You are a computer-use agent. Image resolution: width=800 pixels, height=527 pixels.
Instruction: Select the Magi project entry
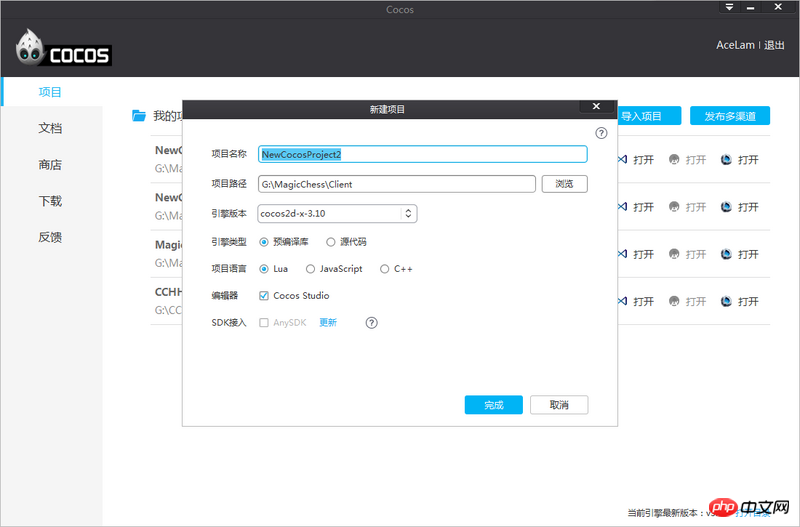pos(168,254)
